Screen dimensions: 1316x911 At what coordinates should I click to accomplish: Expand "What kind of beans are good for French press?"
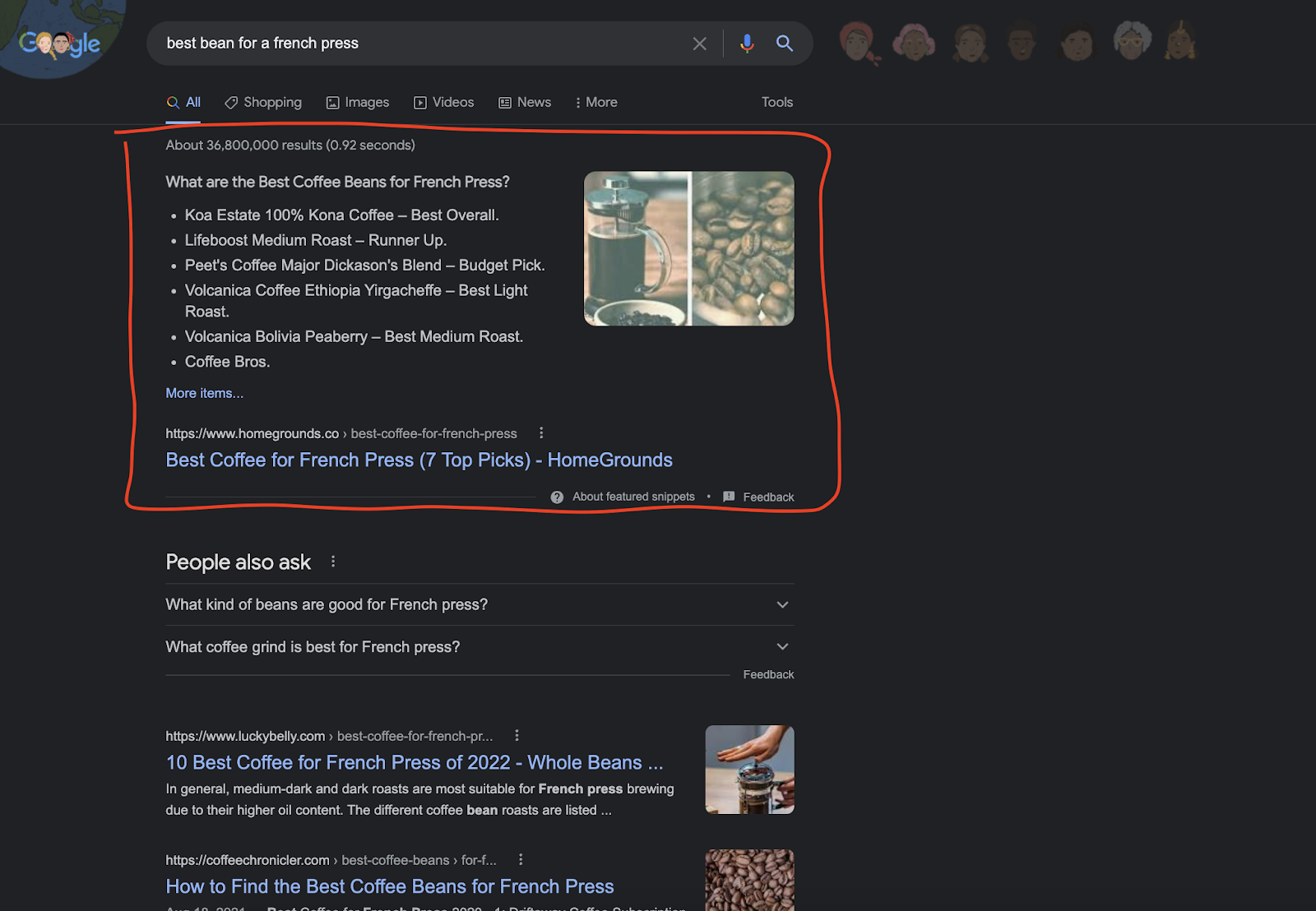(x=480, y=604)
